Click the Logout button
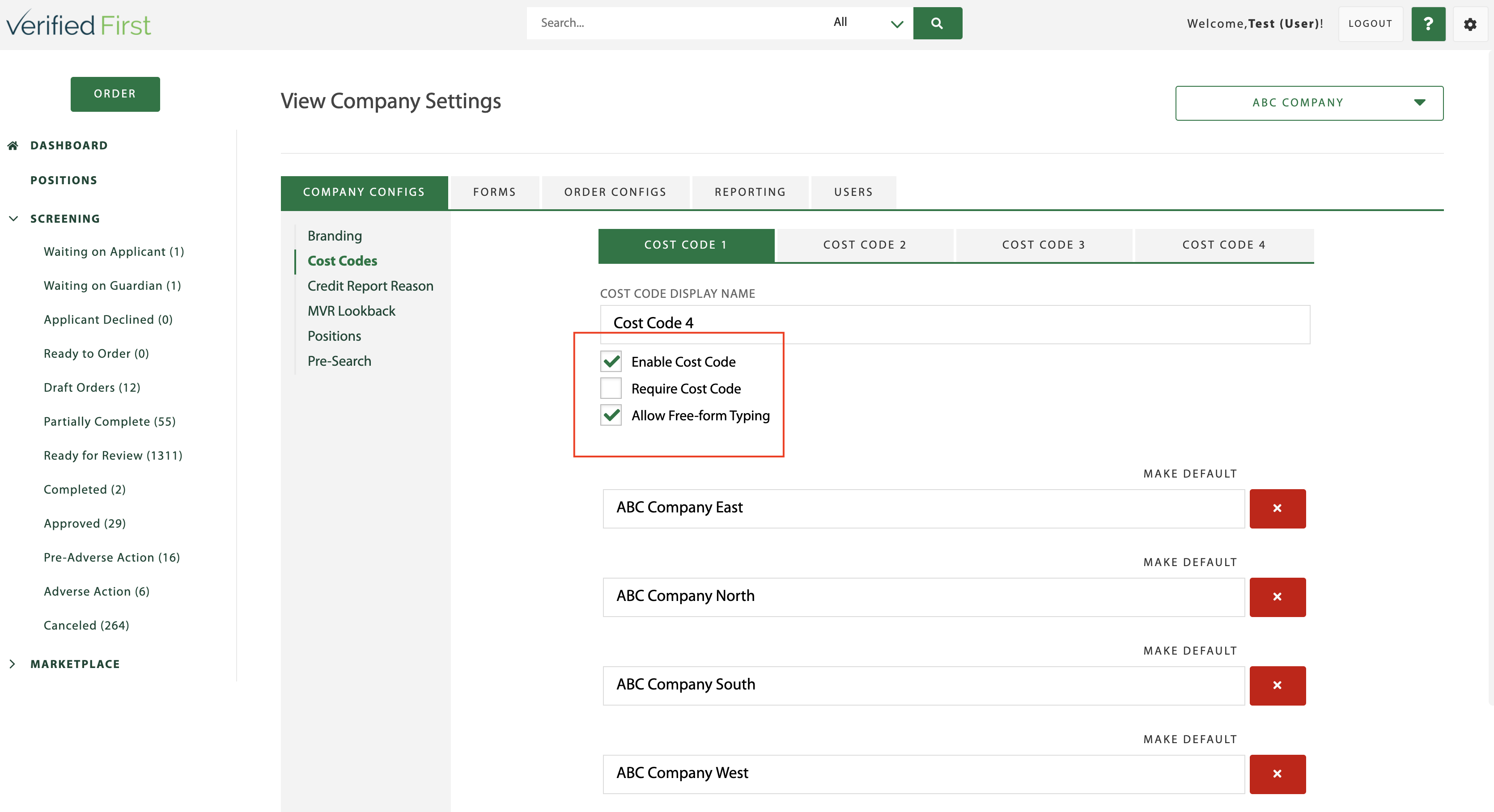 [x=1371, y=24]
